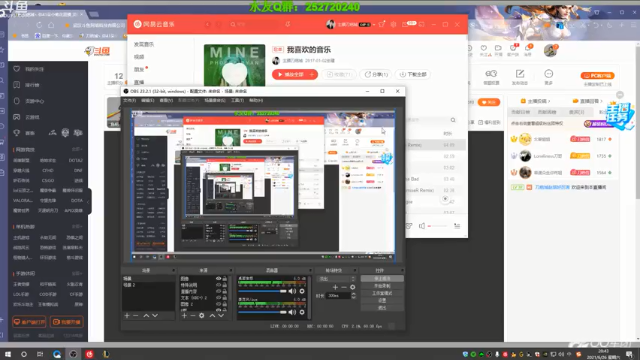This screenshot has width=640, height=360.
Task: Move the source down in OBS sources panel
Action: (x=221, y=316)
